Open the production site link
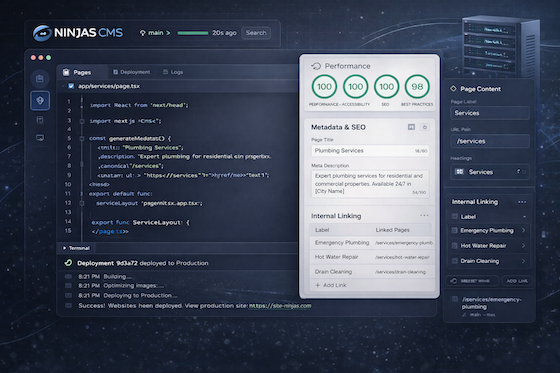 point(280,306)
